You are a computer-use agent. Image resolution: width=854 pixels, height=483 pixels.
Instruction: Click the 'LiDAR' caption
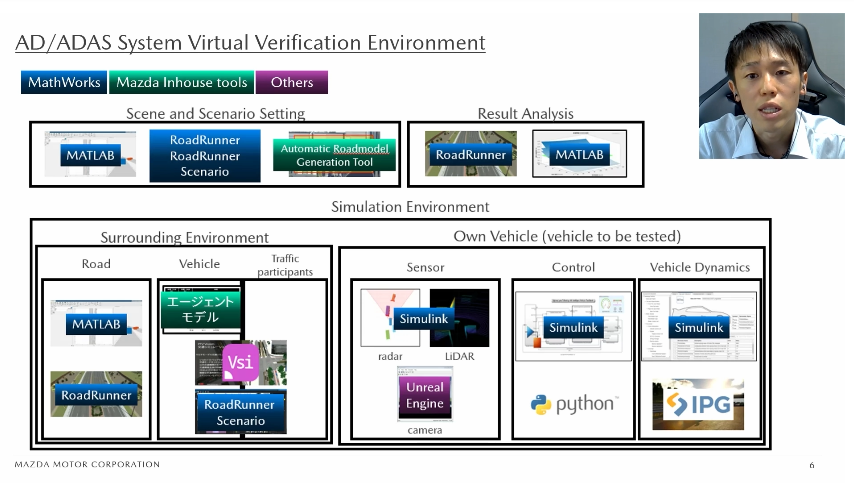pyautogui.click(x=459, y=356)
